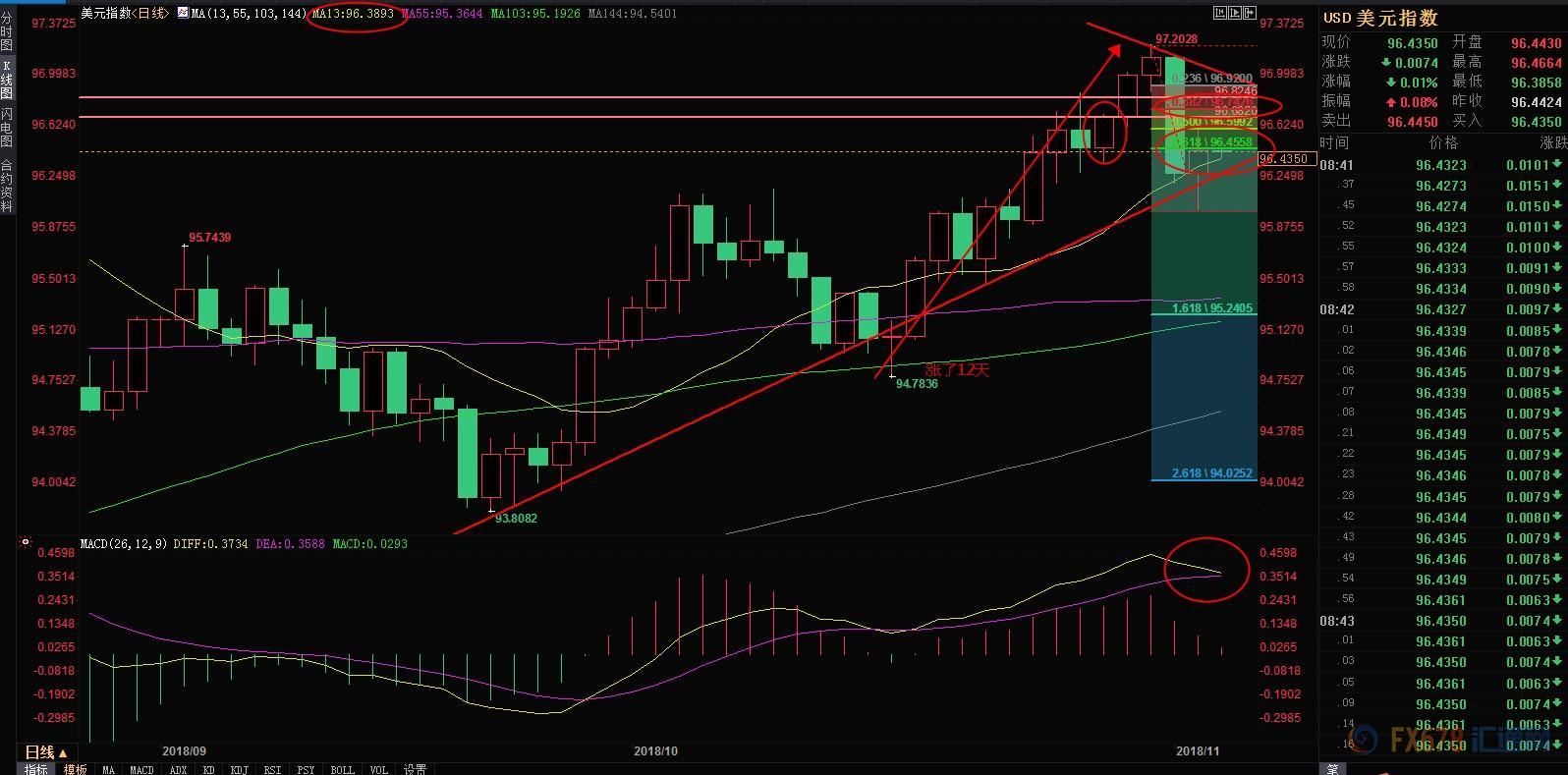Click the 设置 settings button
1568x775 pixels.
[x=415, y=769]
